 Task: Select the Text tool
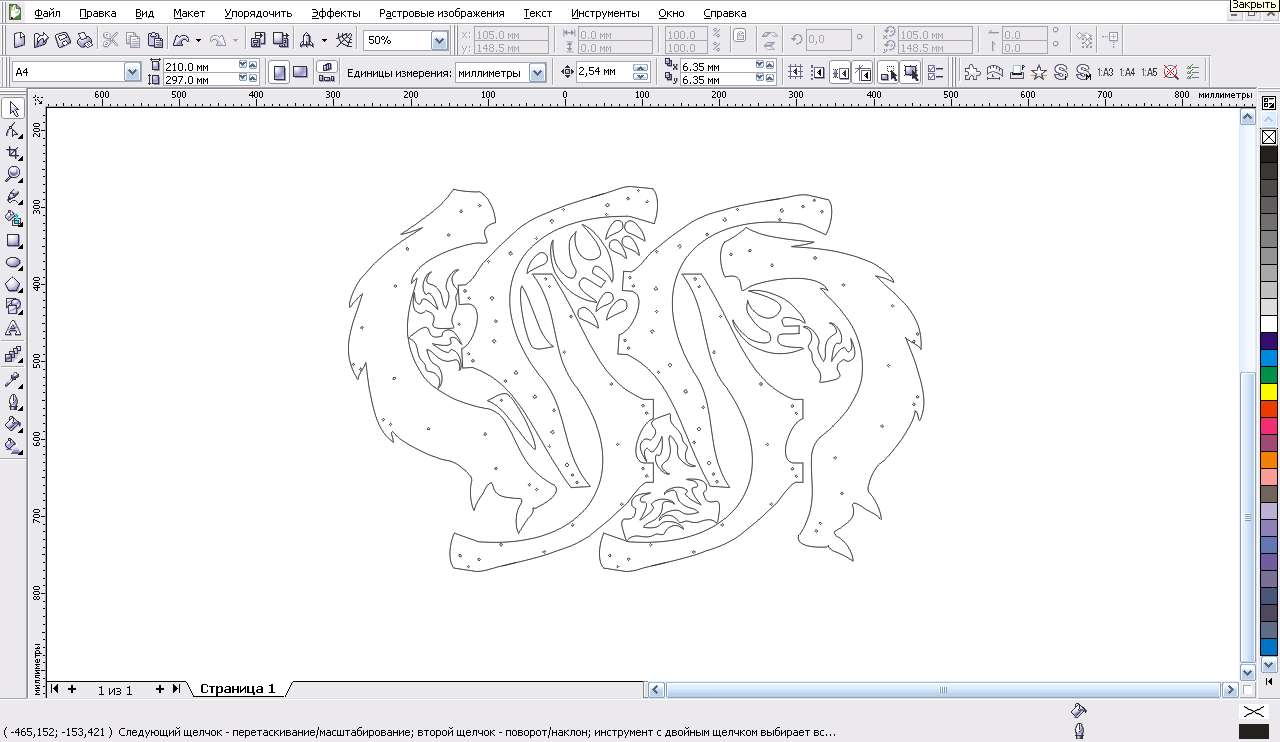pos(14,328)
